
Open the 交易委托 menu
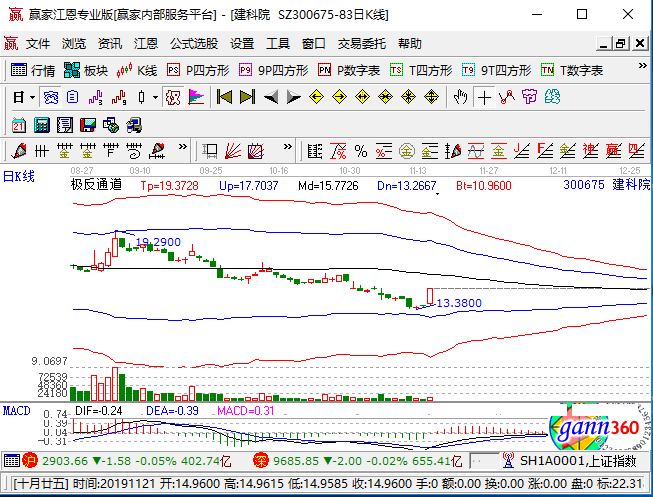[x=361, y=43]
